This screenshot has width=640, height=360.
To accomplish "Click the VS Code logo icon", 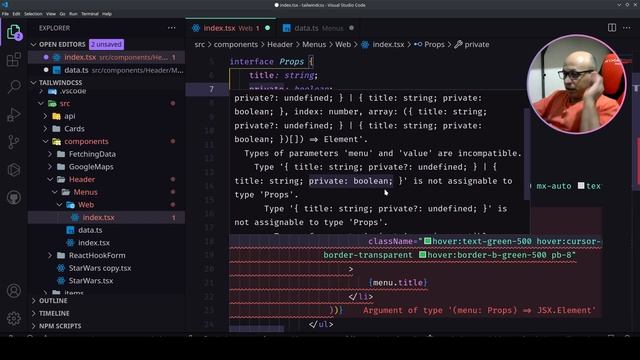I will [x=4, y=5].
